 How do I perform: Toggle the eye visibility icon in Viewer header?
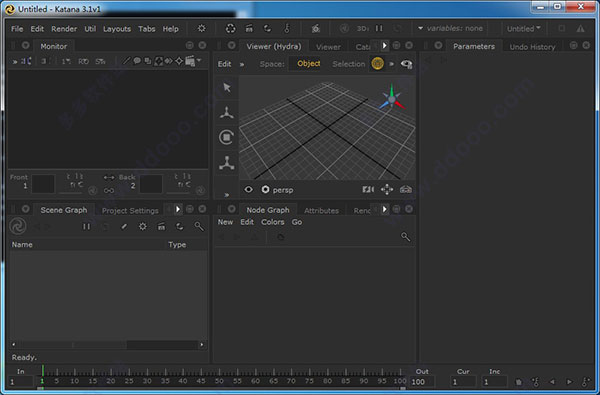click(406, 64)
